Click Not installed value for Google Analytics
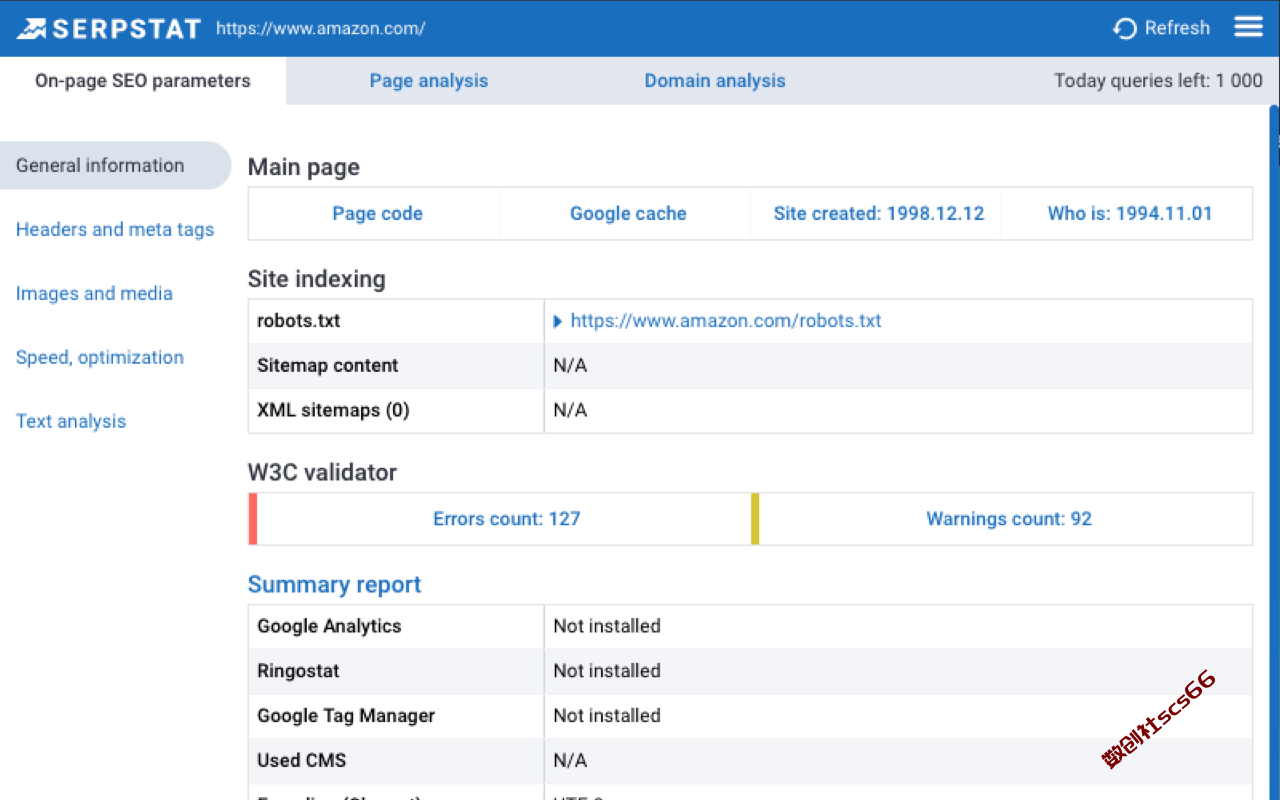 [607, 627]
